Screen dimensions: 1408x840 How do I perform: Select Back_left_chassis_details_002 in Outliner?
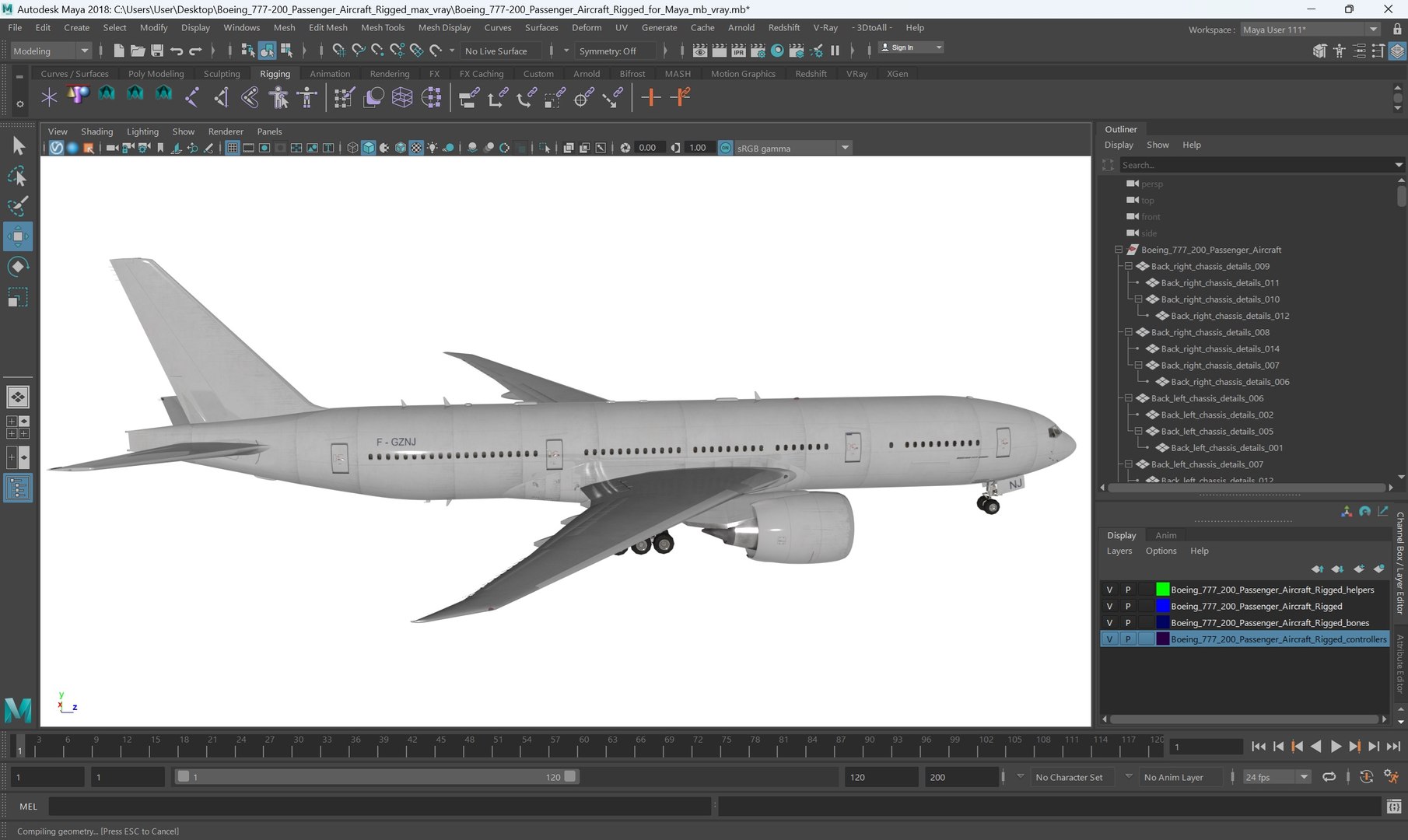coord(1217,415)
